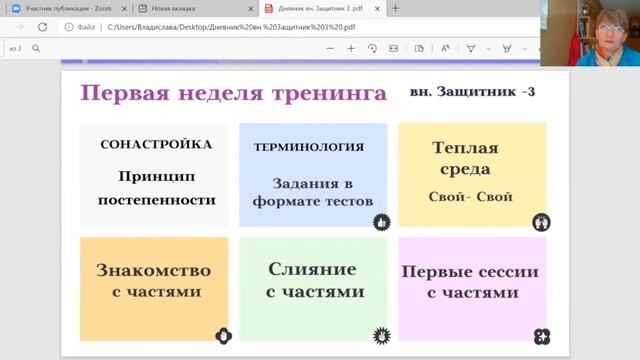
Task: Select the Highlight marker tool
Action: click(507, 49)
